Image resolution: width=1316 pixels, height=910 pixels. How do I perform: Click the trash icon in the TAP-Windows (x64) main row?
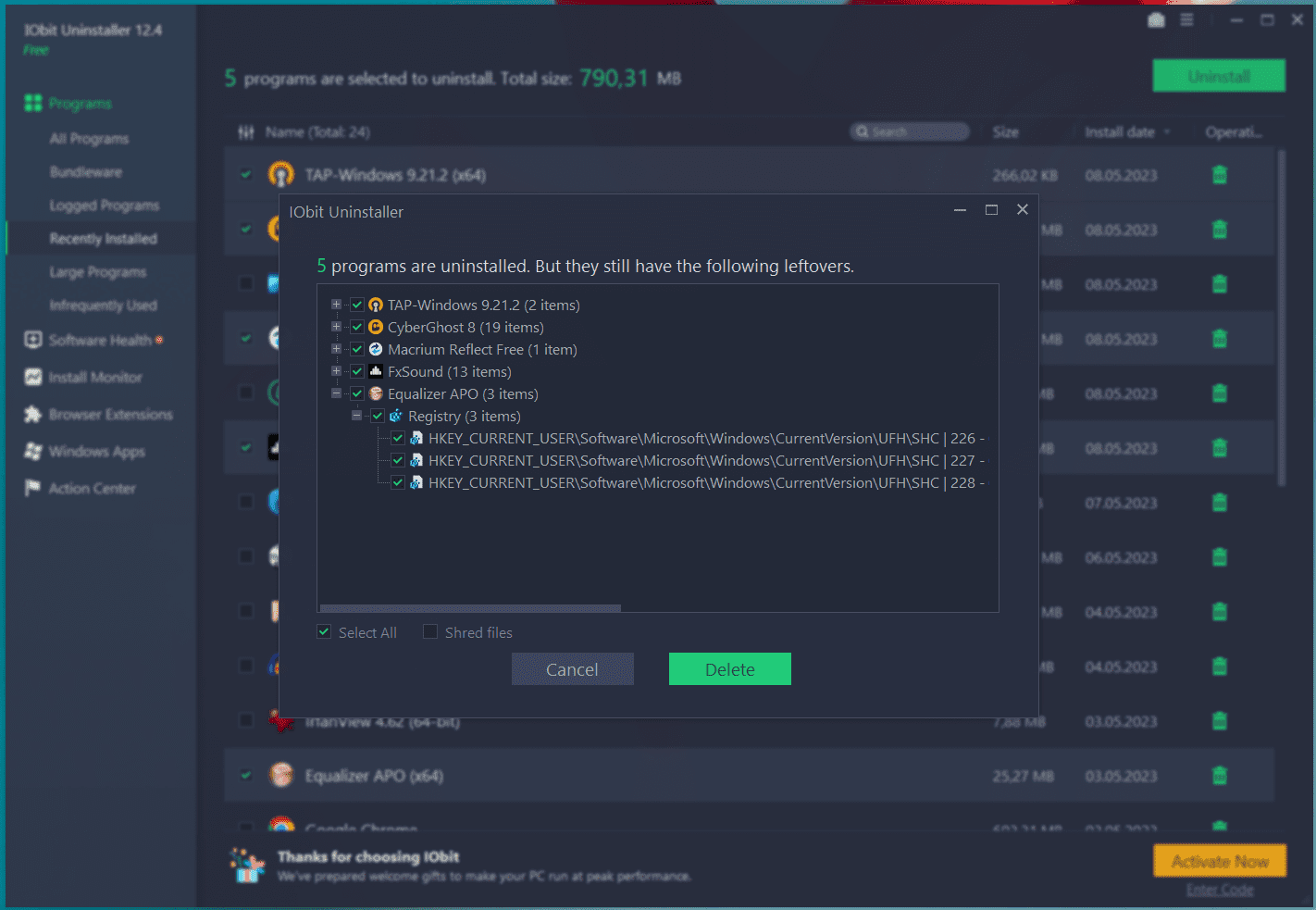coord(1220,175)
